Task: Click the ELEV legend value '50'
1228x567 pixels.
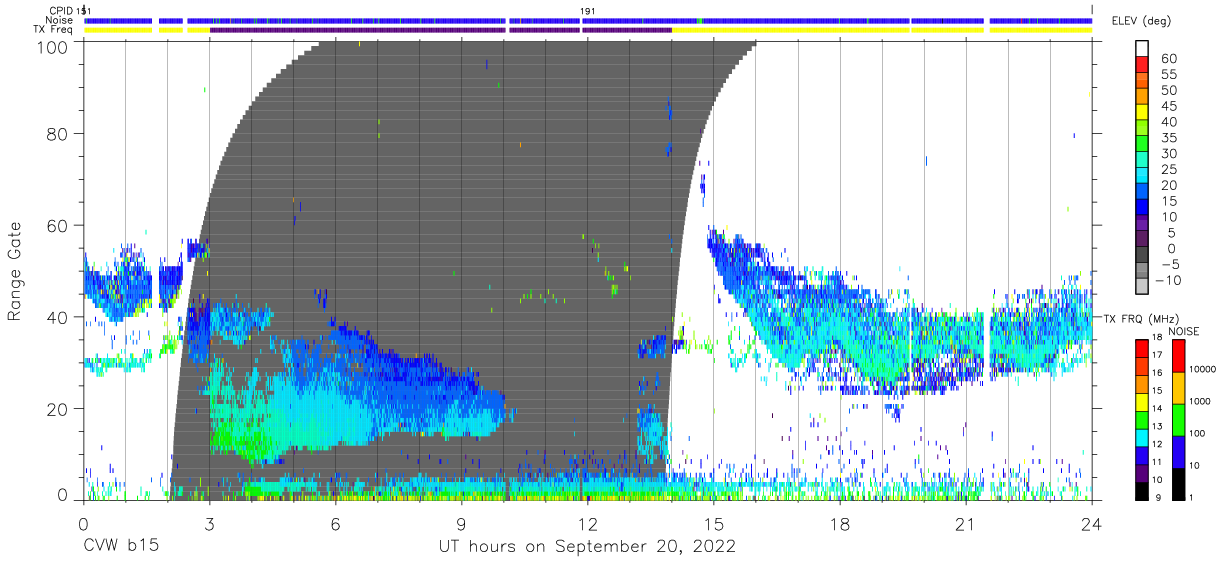Action: (x=1169, y=91)
